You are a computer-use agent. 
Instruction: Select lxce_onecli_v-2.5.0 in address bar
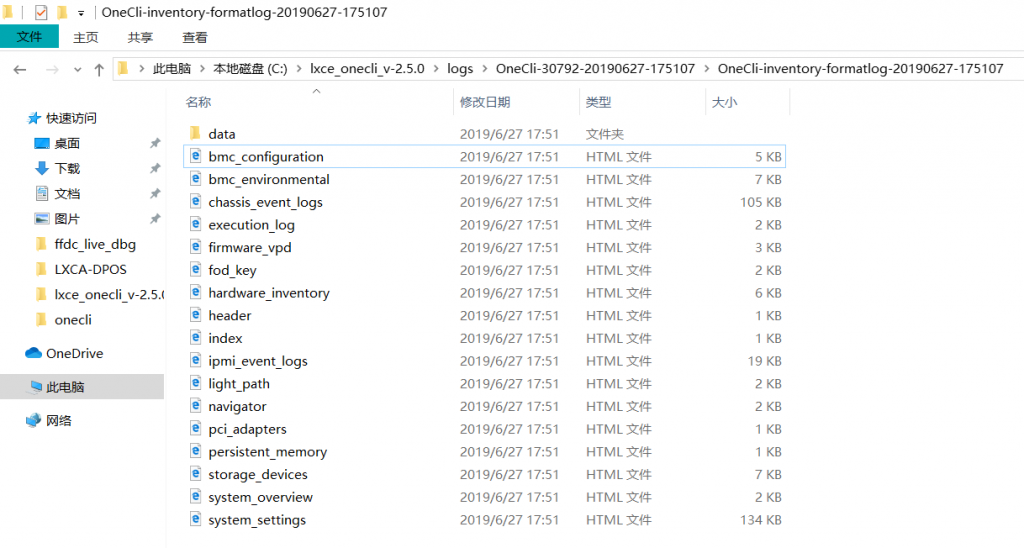click(x=367, y=69)
